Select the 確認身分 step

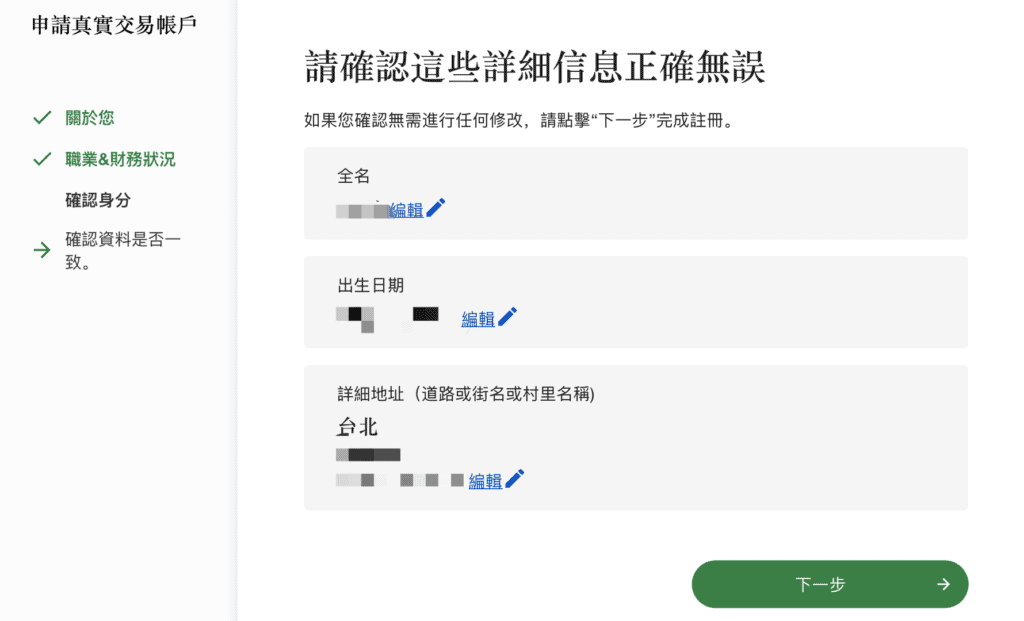coord(98,200)
